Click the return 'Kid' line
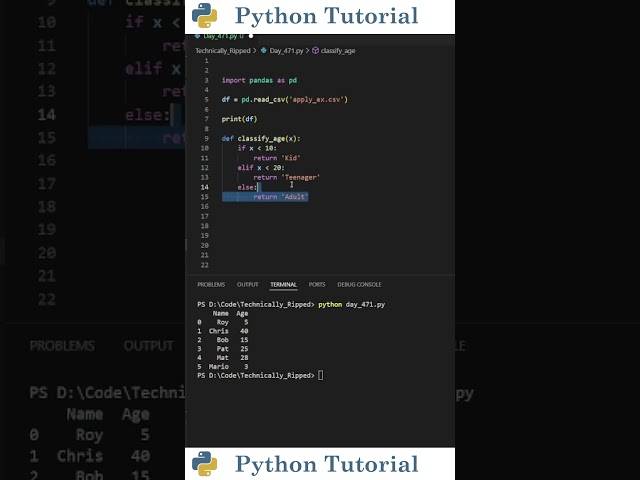This screenshot has height=480, width=640. (x=277, y=158)
